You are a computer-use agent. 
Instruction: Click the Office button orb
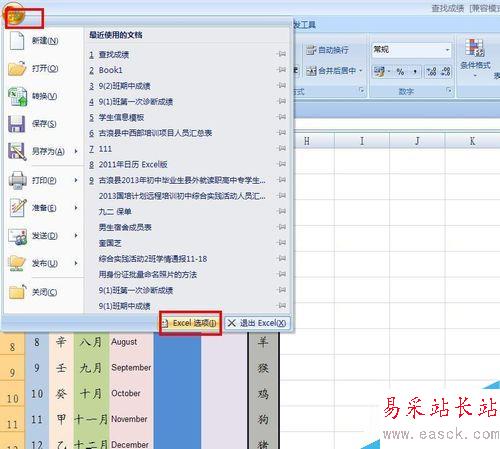tap(13, 15)
